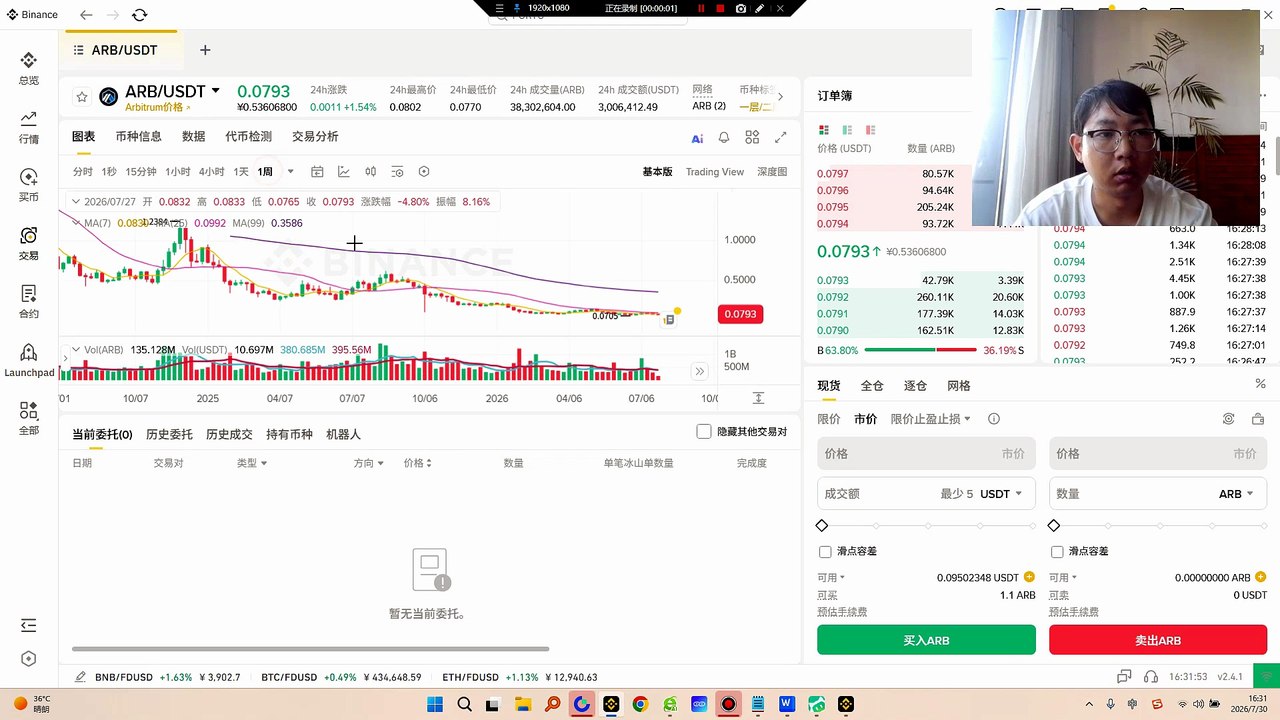Viewport: 1280px width, 720px height.
Task: Click the 成交额 amount input field
Action: (x=926, y=494)
